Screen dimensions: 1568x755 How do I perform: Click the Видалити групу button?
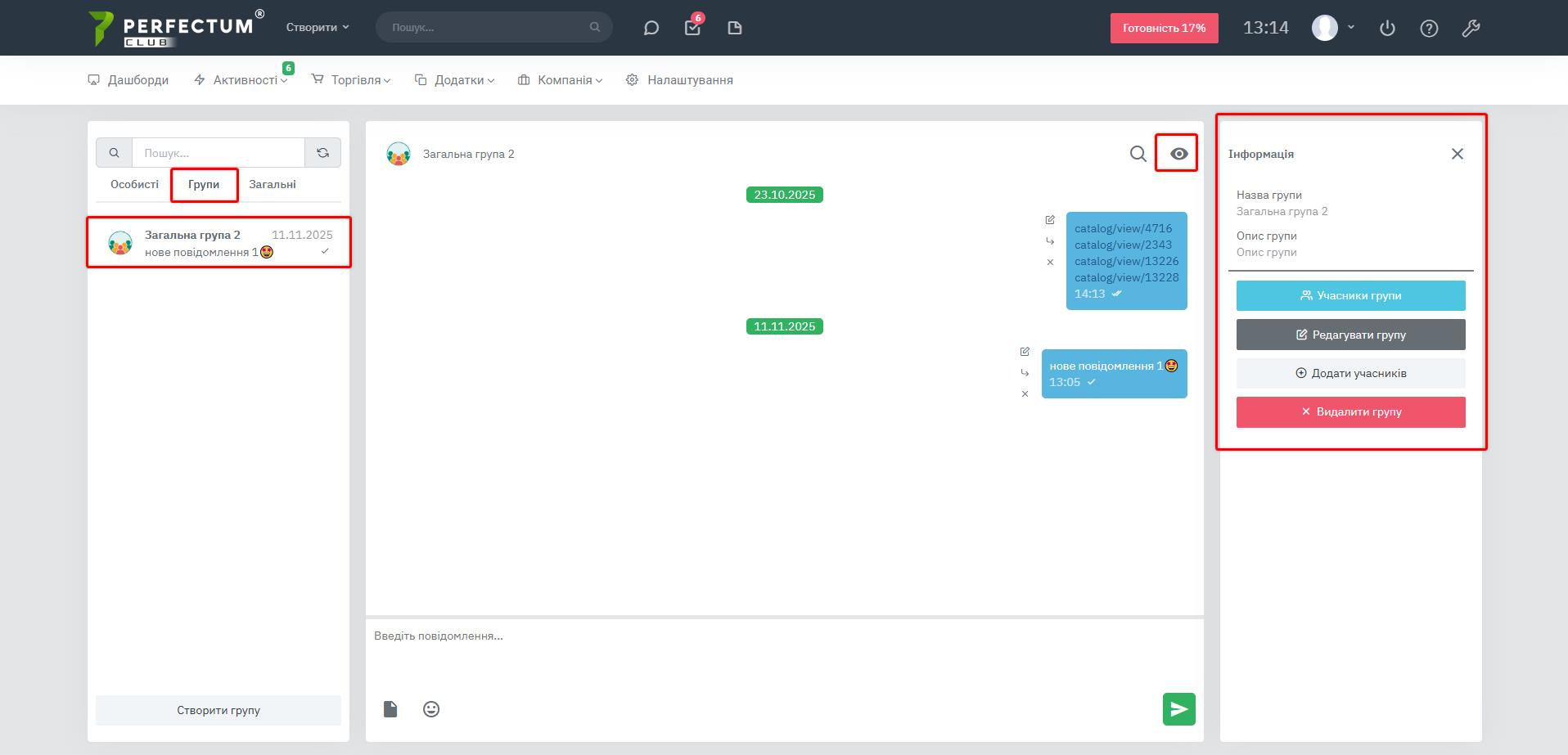(1350, 412)
